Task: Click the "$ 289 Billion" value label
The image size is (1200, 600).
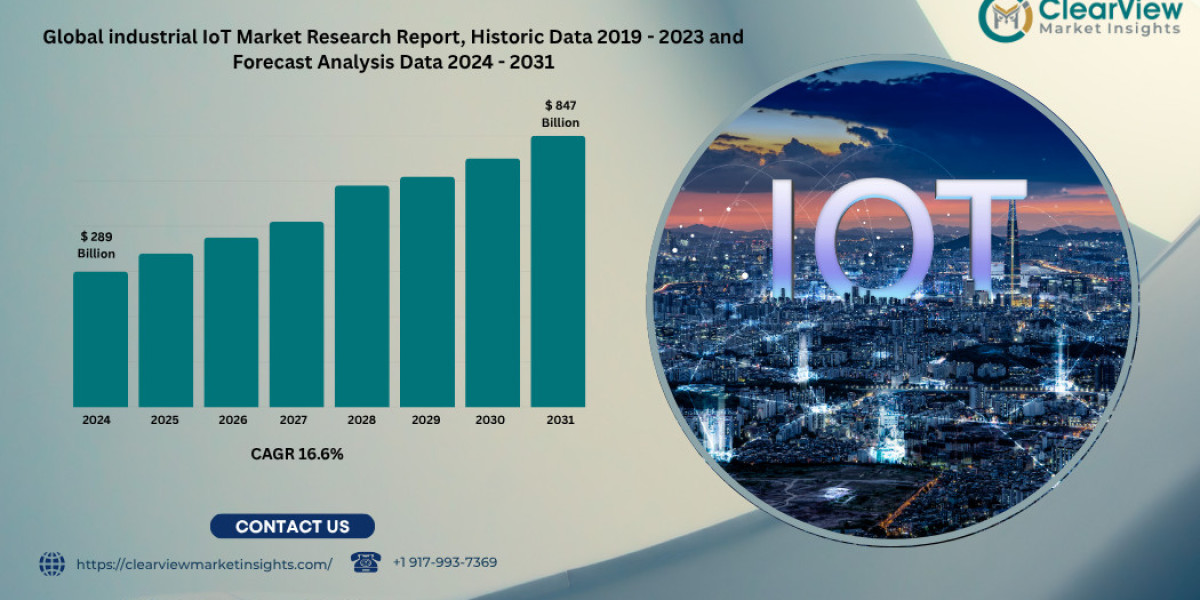Action: click(x=96, y=245)
